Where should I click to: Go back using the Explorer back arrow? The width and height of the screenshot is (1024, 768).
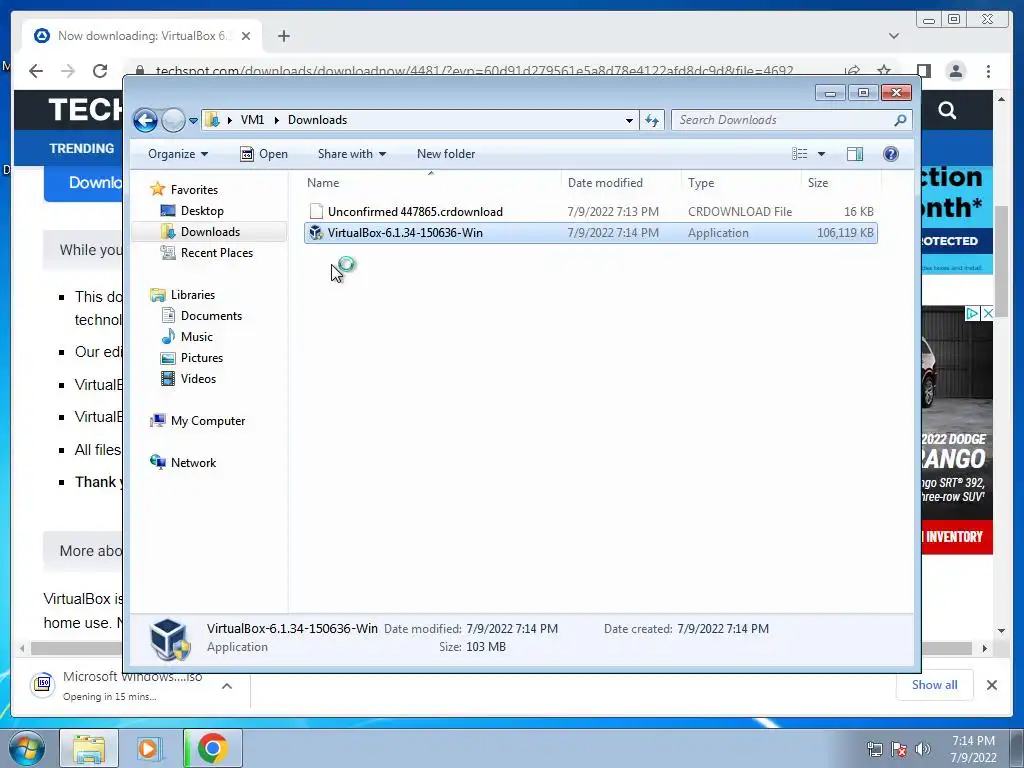pos(145,120)
